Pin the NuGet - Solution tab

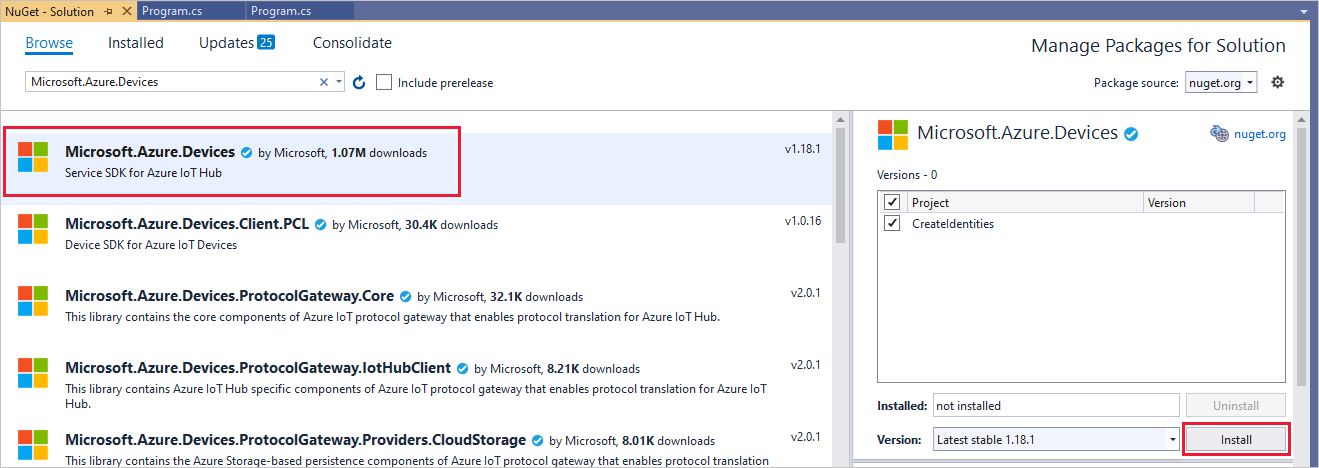109,11
